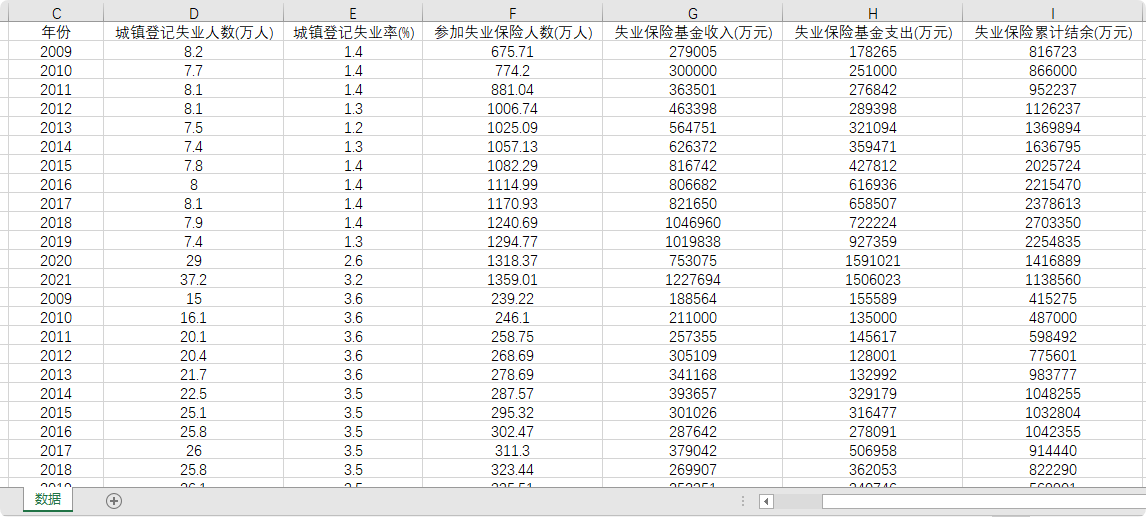Select the cell containing 321094

click(873, 127)
